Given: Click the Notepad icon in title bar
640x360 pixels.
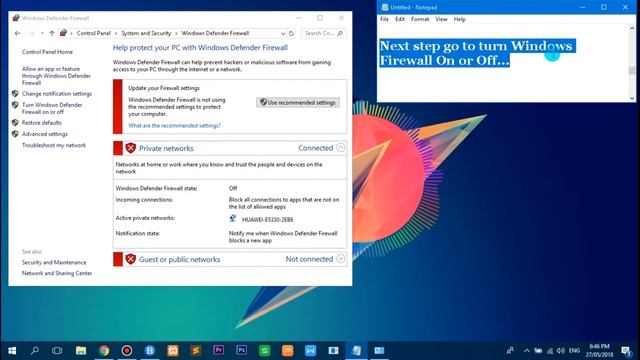Looking at the screenshot, I should pos(384,7).
